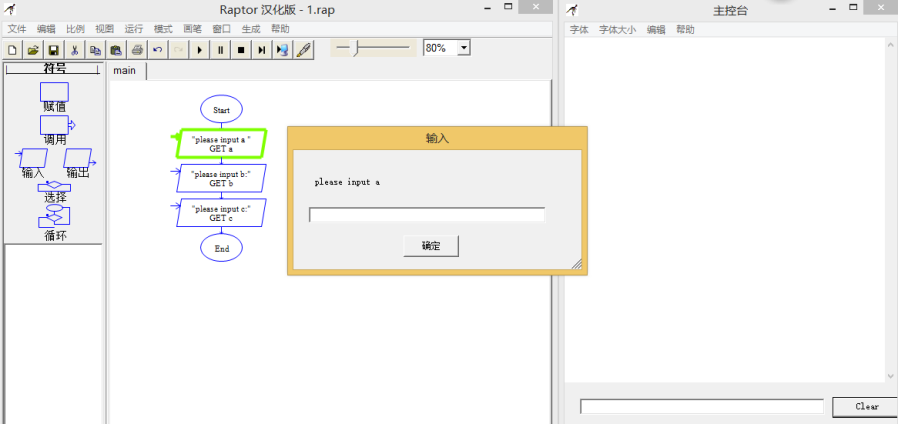
Task: Clear the master console output
Action: point(867,407)
